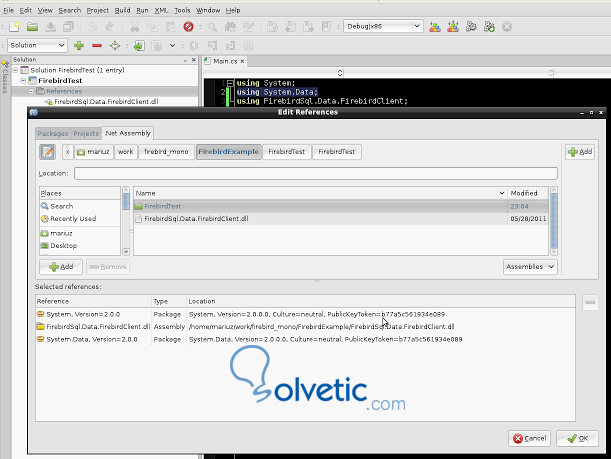The height and width of the screenshot is (459, 611).
Task: Click the code fold toggle at line 1
Action: pyautogui.click(x=230, y=83)
